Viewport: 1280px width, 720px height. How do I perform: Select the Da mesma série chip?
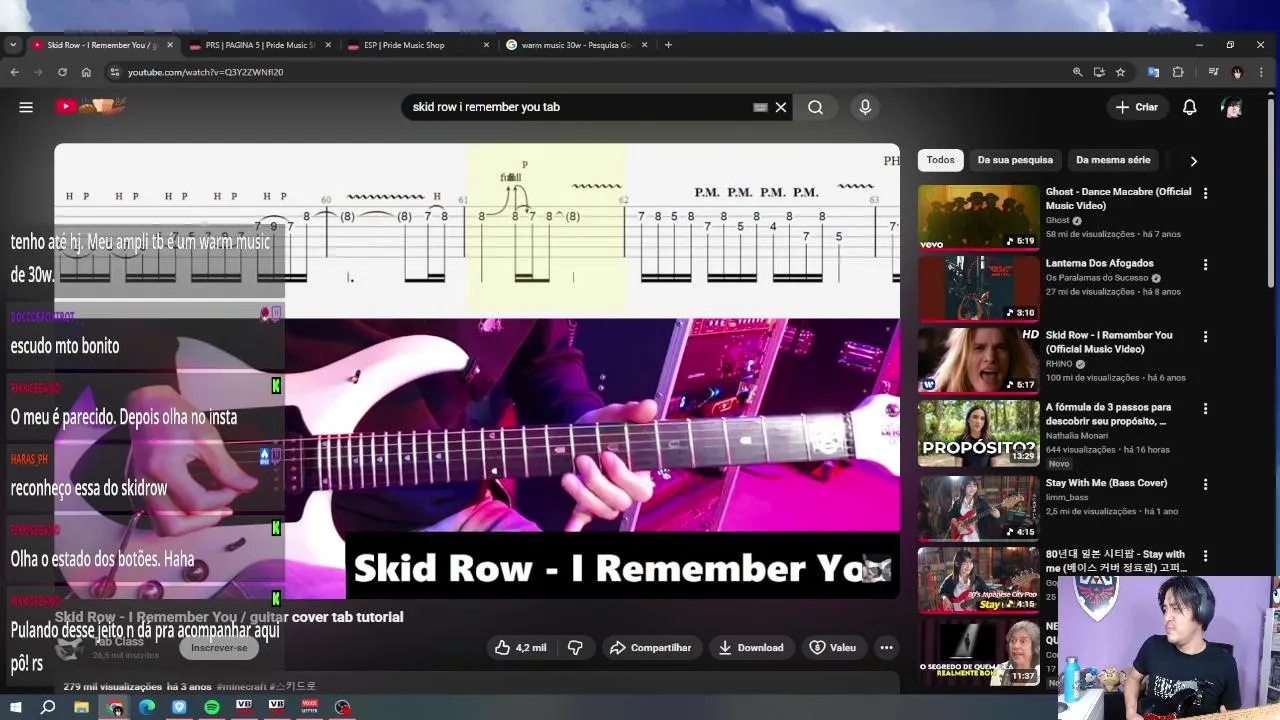click(1113, 160)
